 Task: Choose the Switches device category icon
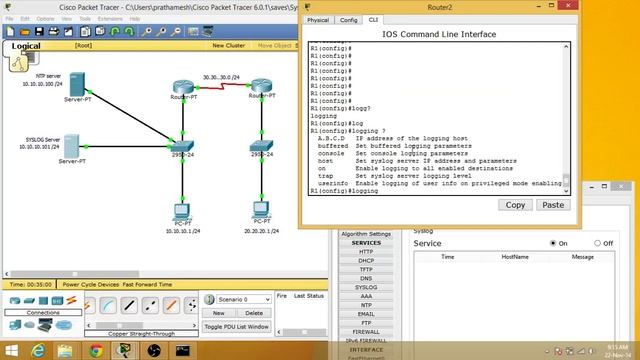point(29,301)
